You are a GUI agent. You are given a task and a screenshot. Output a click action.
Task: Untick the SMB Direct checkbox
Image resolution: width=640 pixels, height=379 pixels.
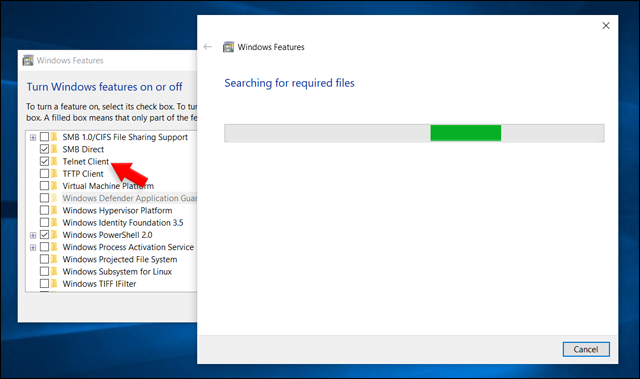coord(44,149)
